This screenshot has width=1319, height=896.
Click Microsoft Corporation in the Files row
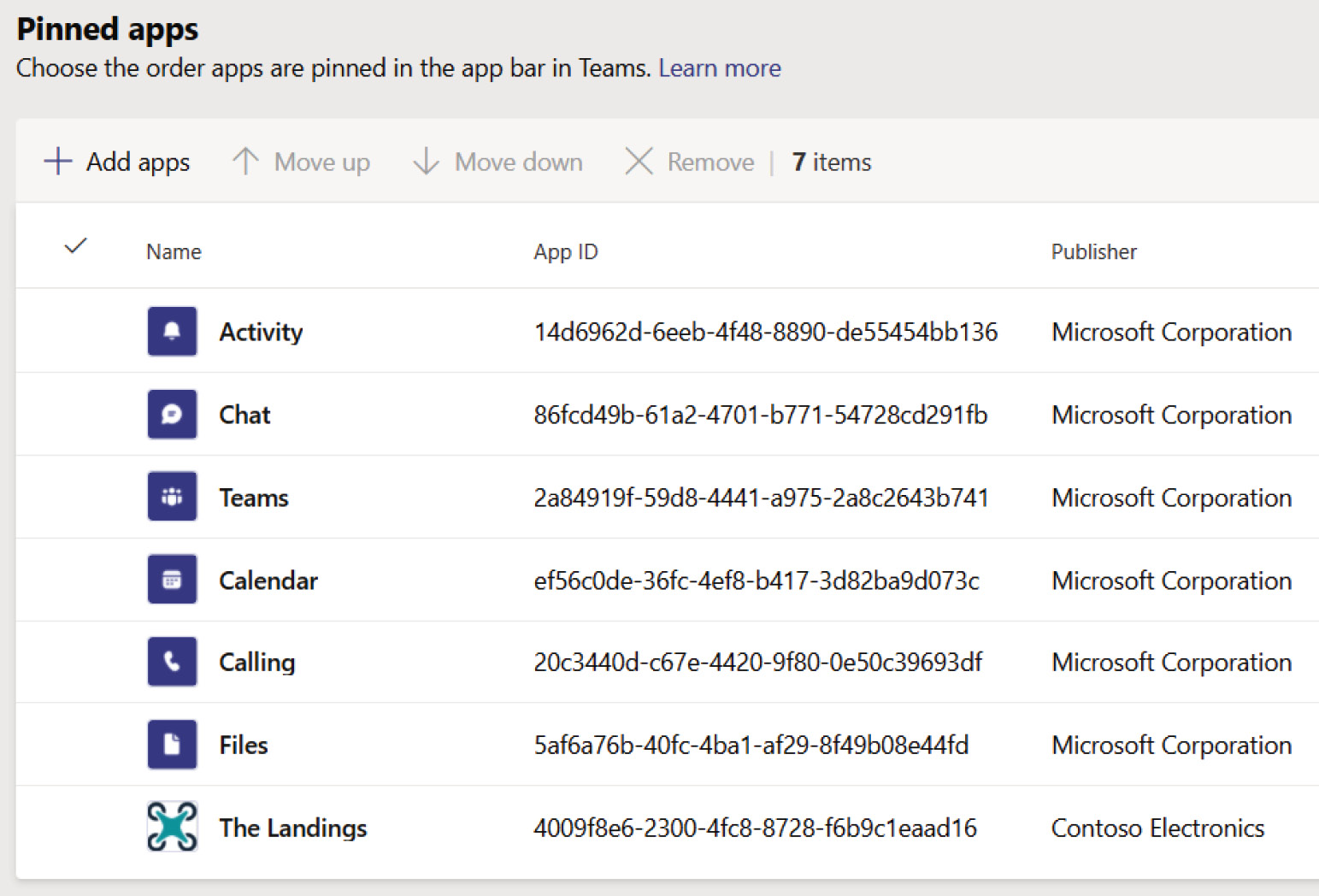(x=1171, y=745)
